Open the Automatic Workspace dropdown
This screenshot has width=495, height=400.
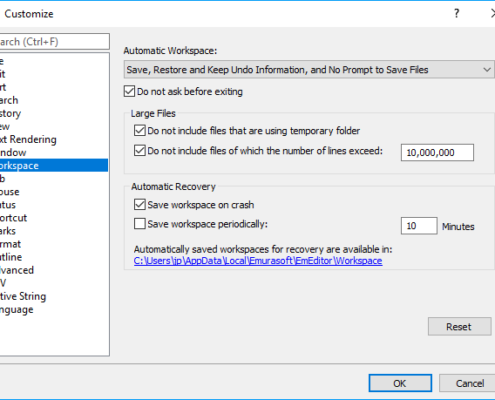[309, 70]
